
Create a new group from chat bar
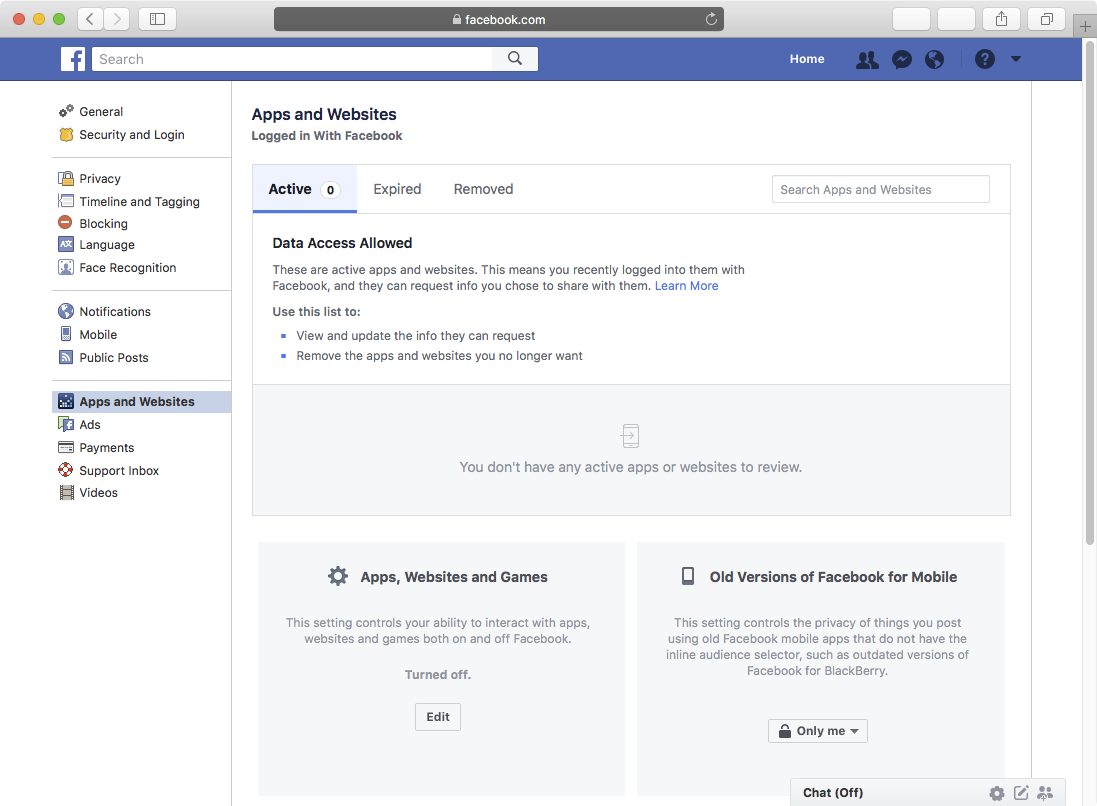click(1045, 793)
